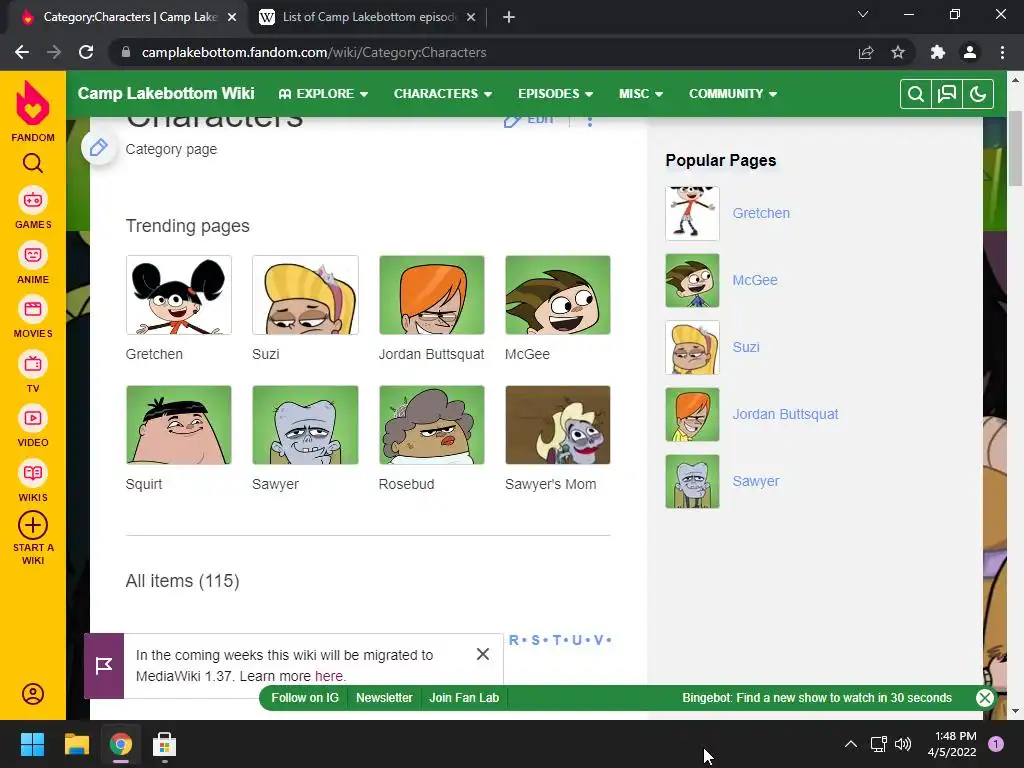This screenshot has height=768, width=1024.
Task: Open a new browser tab
Action: (x=509, y=17)
